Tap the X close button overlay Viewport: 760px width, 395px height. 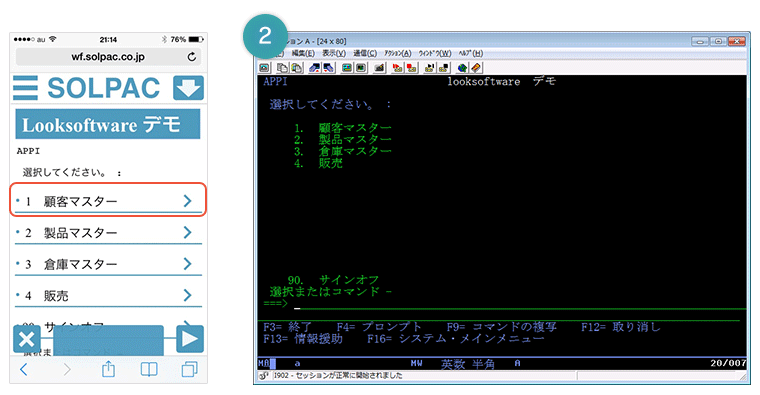tap(27, 339)
